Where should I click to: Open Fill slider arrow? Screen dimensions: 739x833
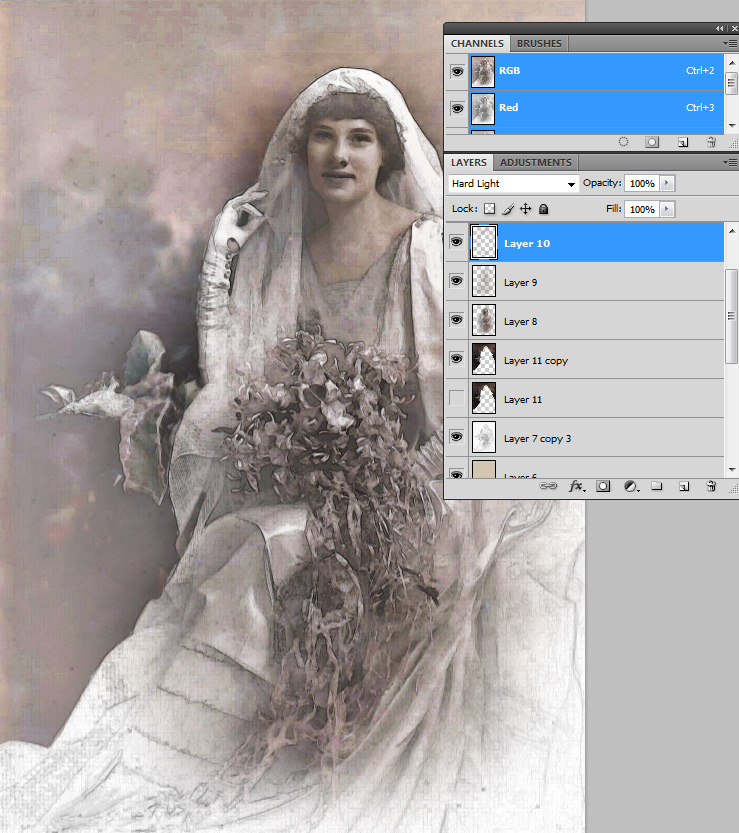(666, 209)
